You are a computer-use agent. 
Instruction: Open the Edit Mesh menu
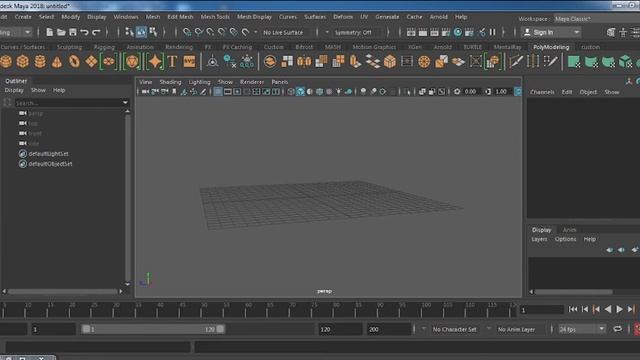point(180,17)
